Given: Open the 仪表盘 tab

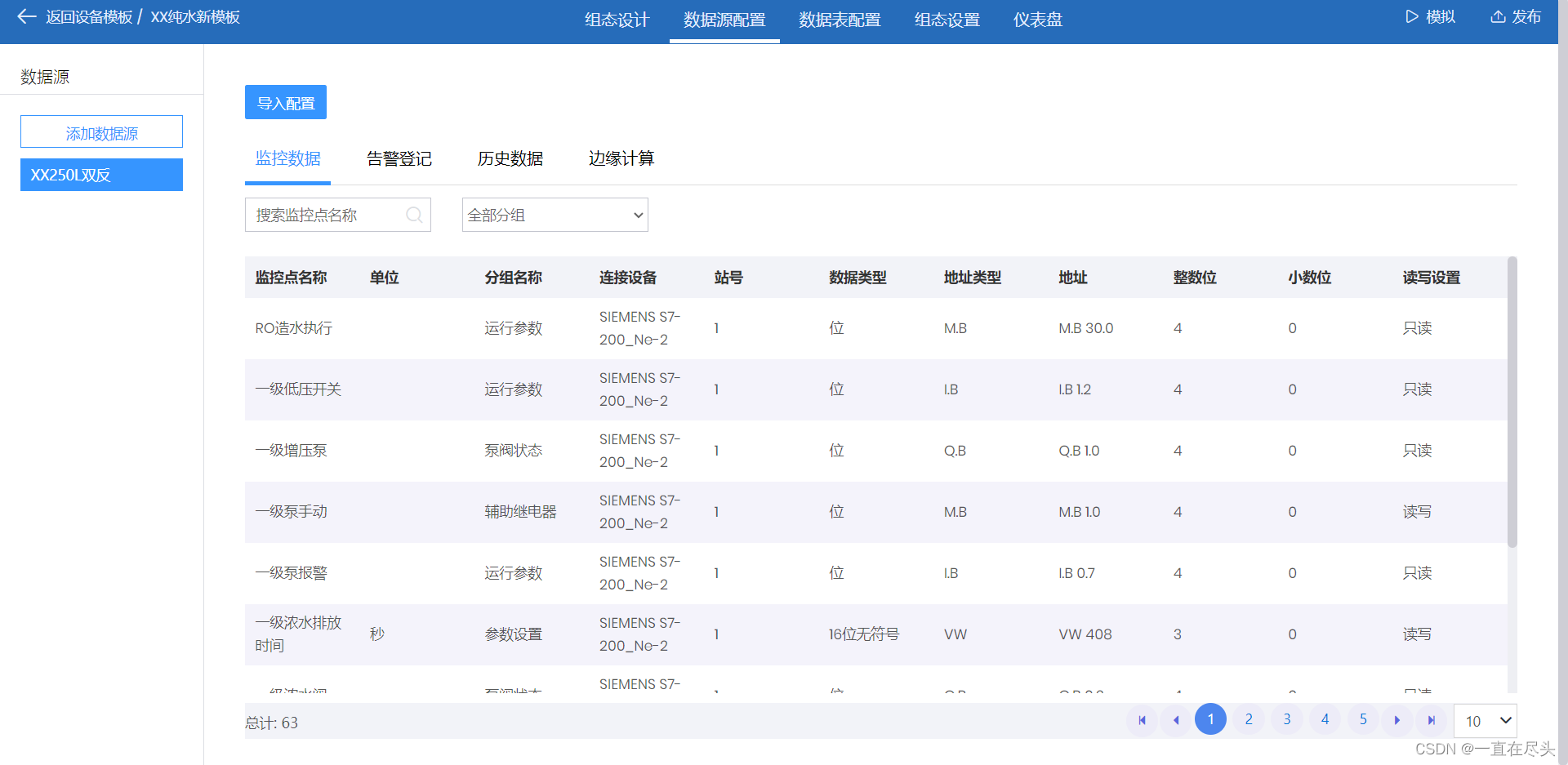Looking at the screenshot, I should tap(1038, 20).
